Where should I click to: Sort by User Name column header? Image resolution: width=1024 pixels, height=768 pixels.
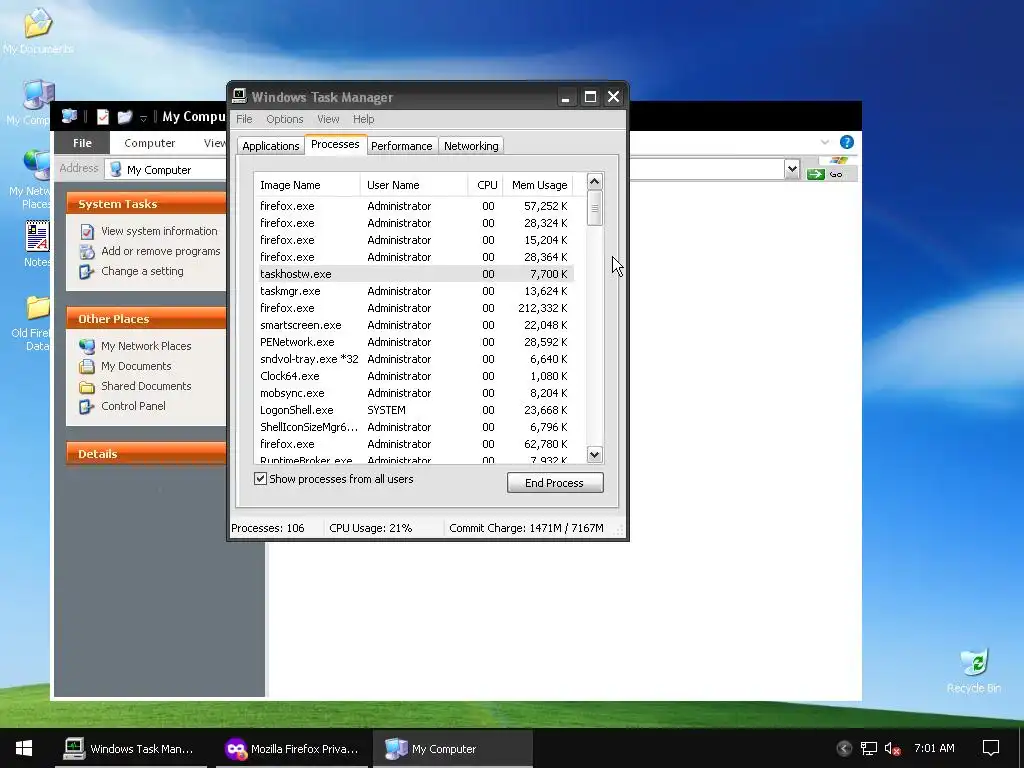tap(413, 185)
